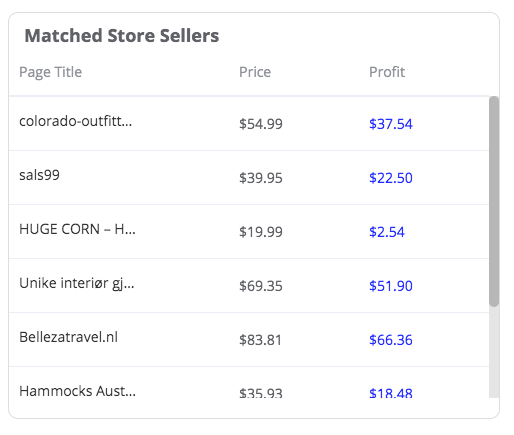Click the $54.99 price cell
The image size is (514, 435).
tap(261, 124)
